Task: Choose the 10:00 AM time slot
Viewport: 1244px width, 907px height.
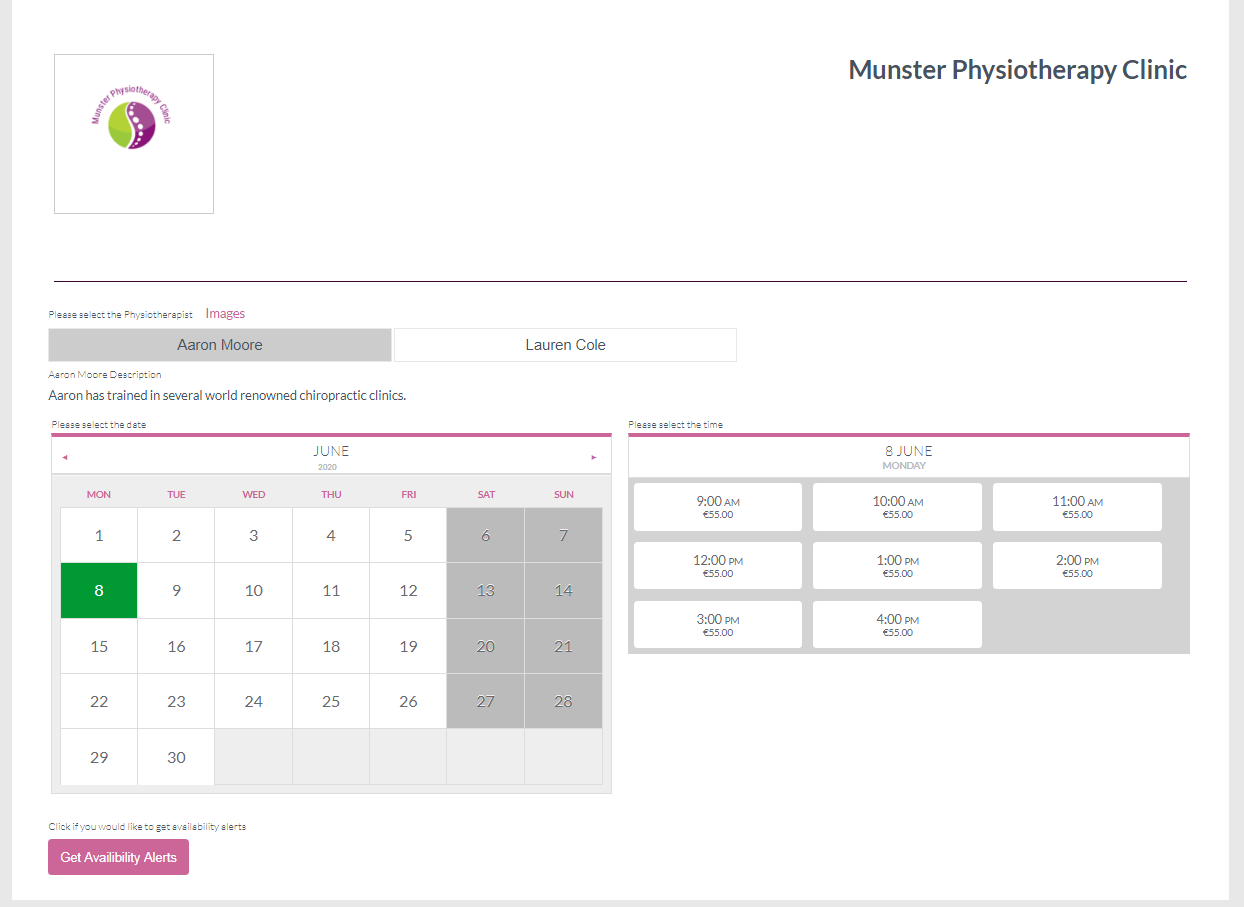Action: pos(898,507)
